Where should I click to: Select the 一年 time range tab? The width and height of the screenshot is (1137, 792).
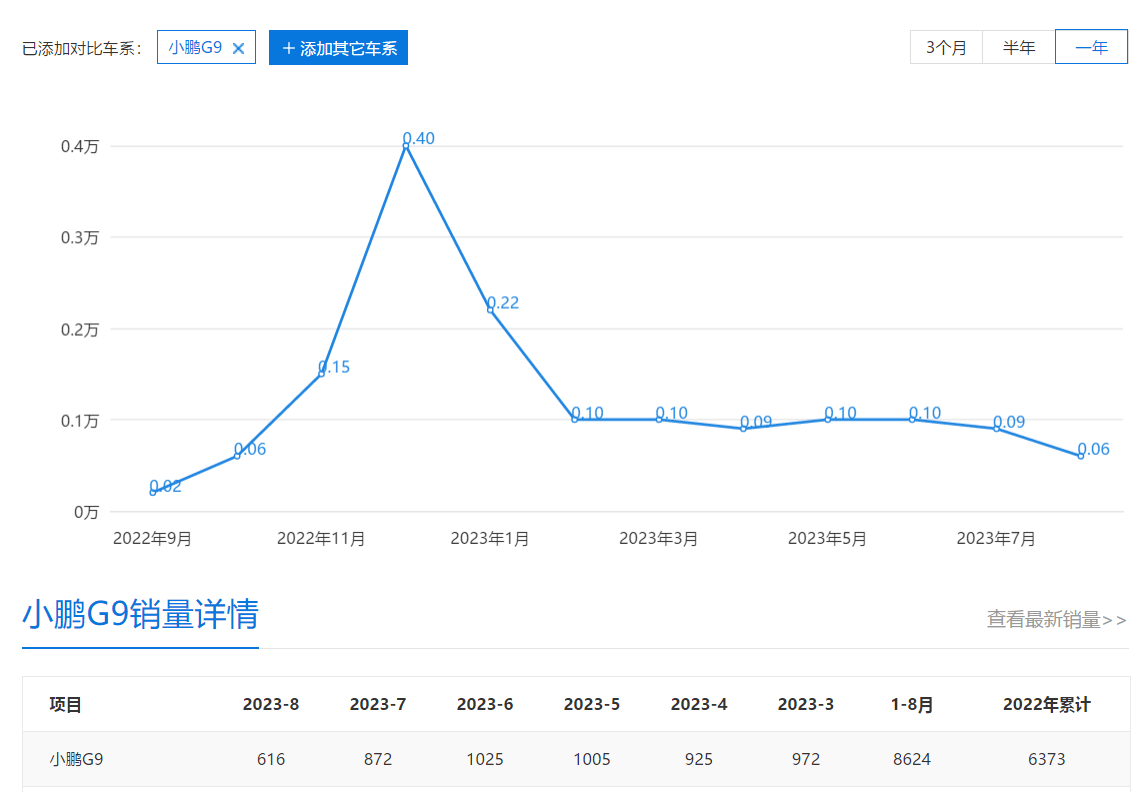[1091, 48]
